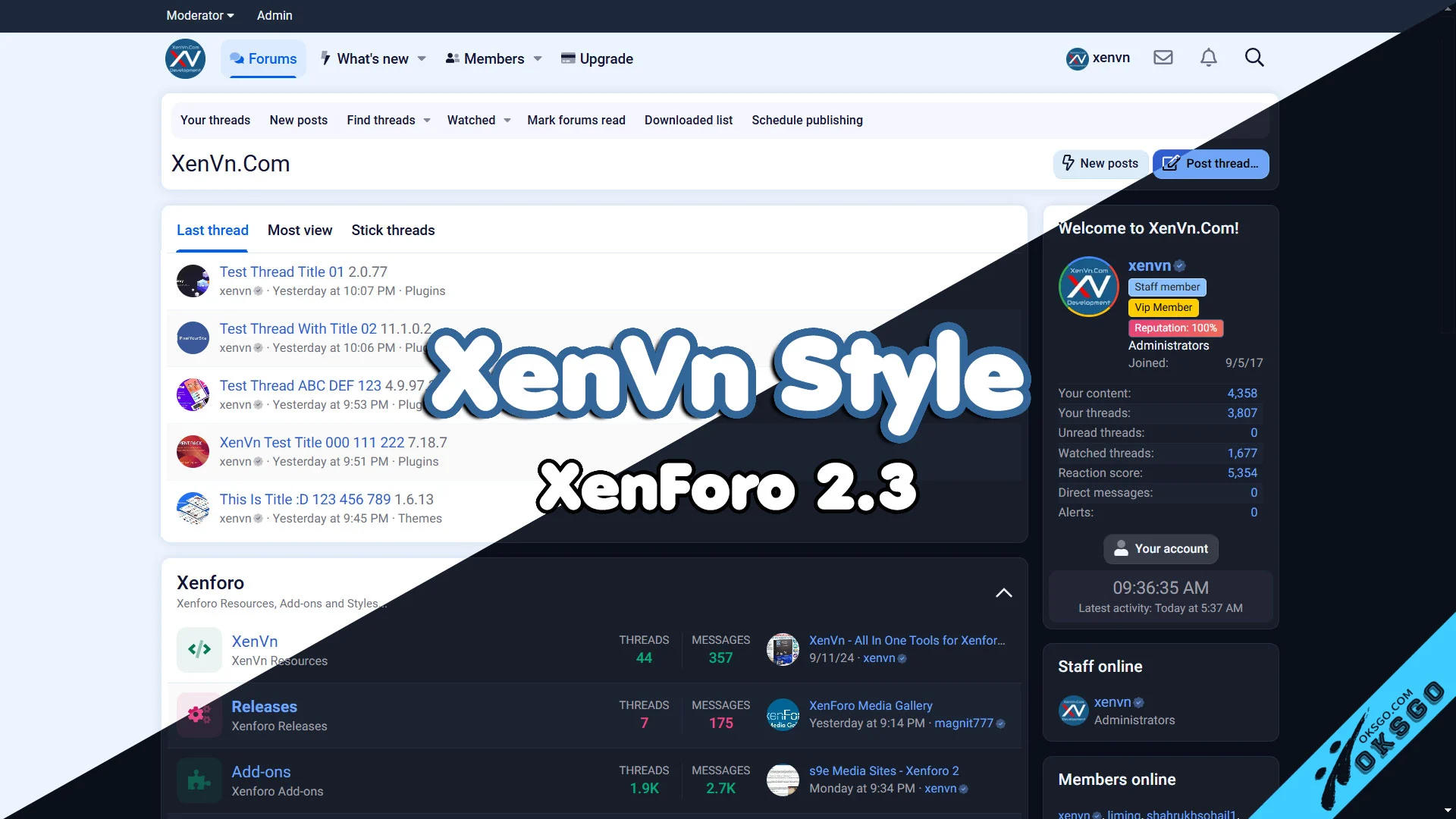Click magnit777 username link
This screenshot has height=819, width=1456.
[x=963, y=723]
